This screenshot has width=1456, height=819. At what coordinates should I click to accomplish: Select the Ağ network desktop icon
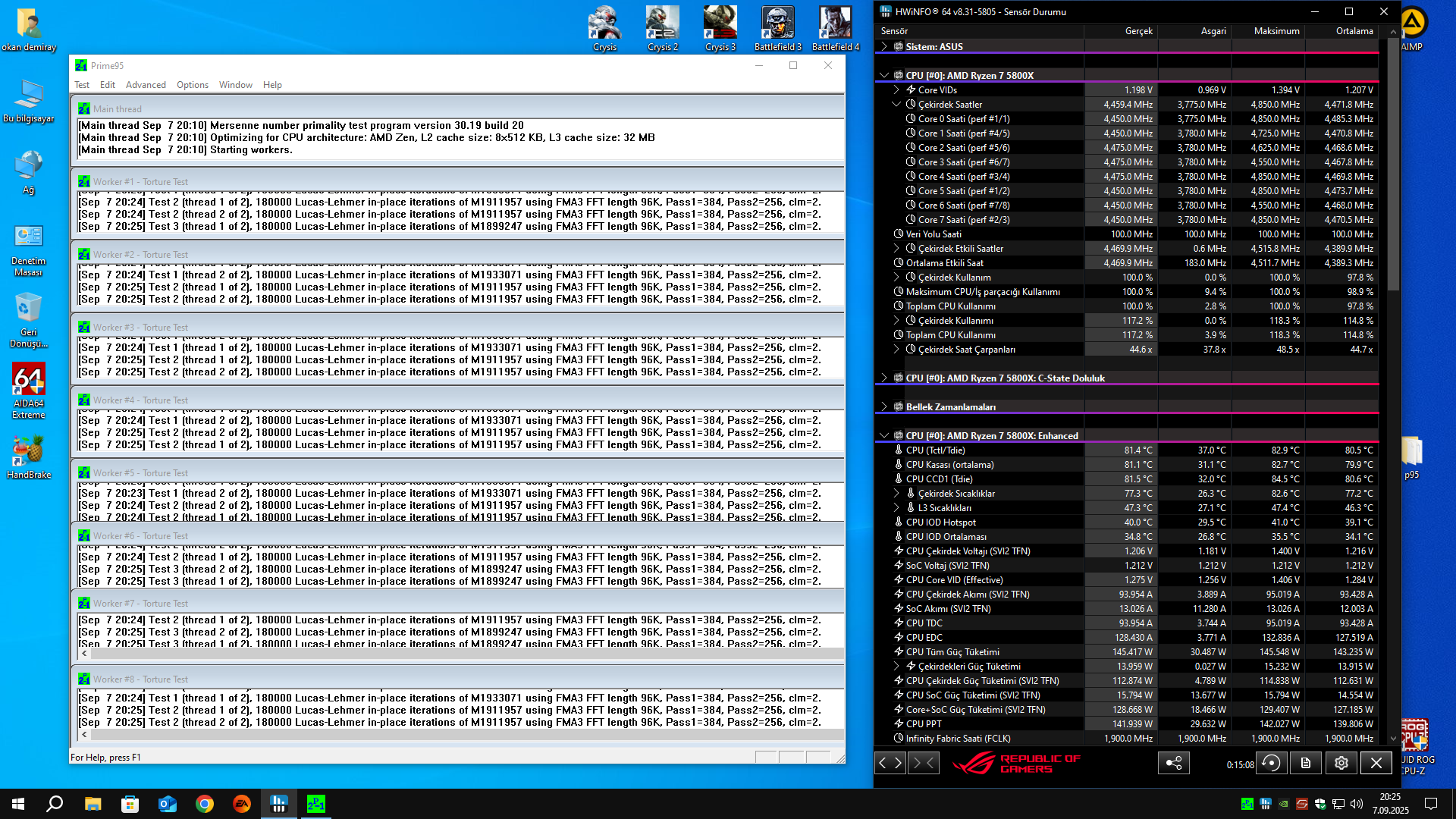pyautogui.click(x=29, y=171)
